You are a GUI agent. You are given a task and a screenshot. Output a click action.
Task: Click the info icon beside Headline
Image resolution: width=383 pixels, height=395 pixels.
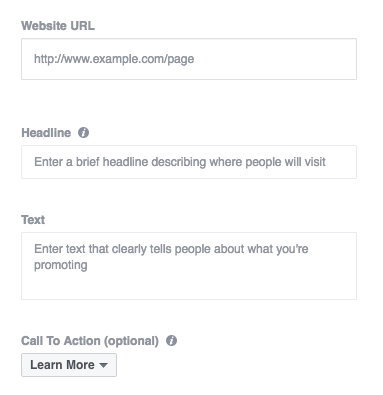(x=83, y=133)
